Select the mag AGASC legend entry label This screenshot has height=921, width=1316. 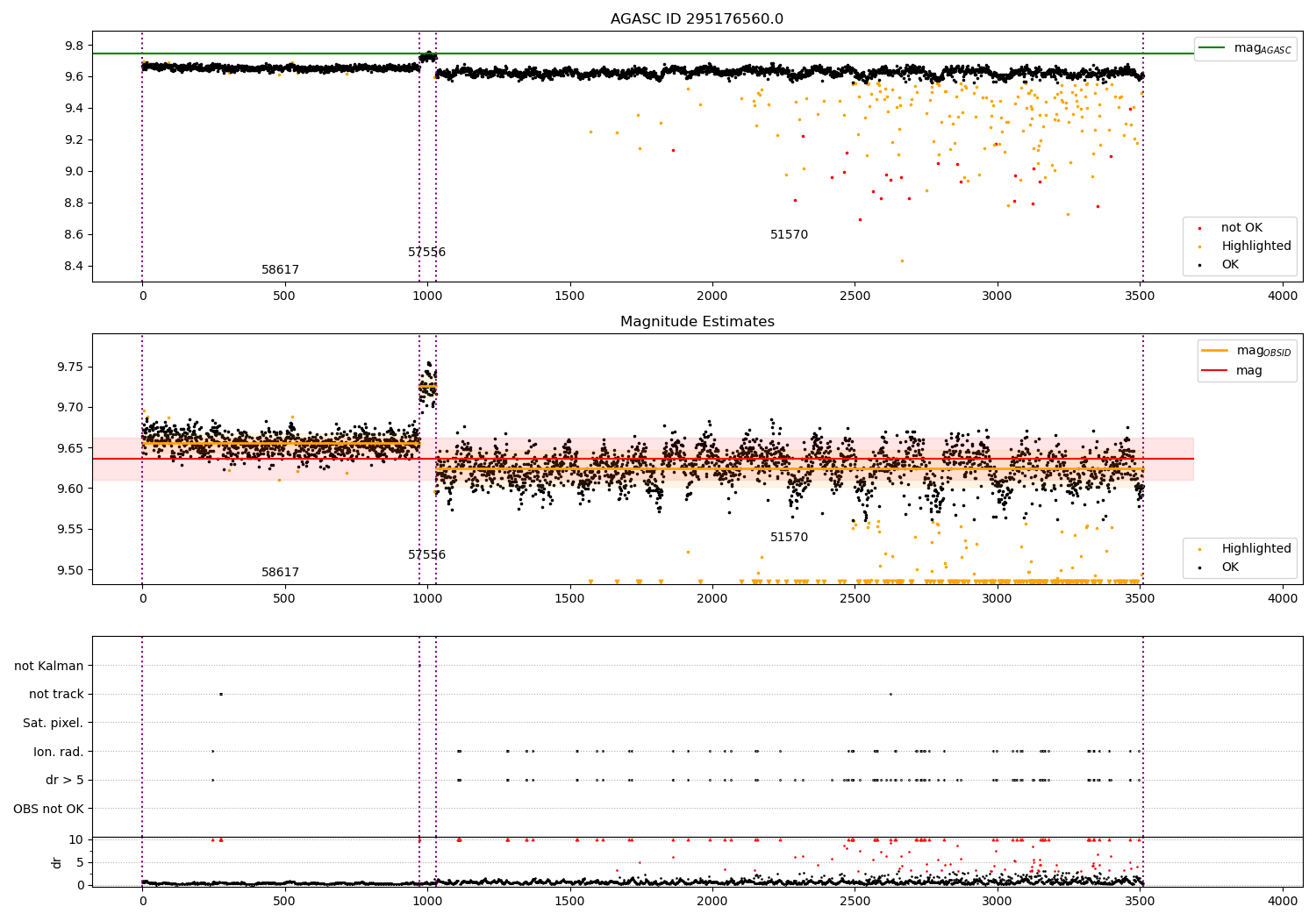click(x=1262, y=48)
